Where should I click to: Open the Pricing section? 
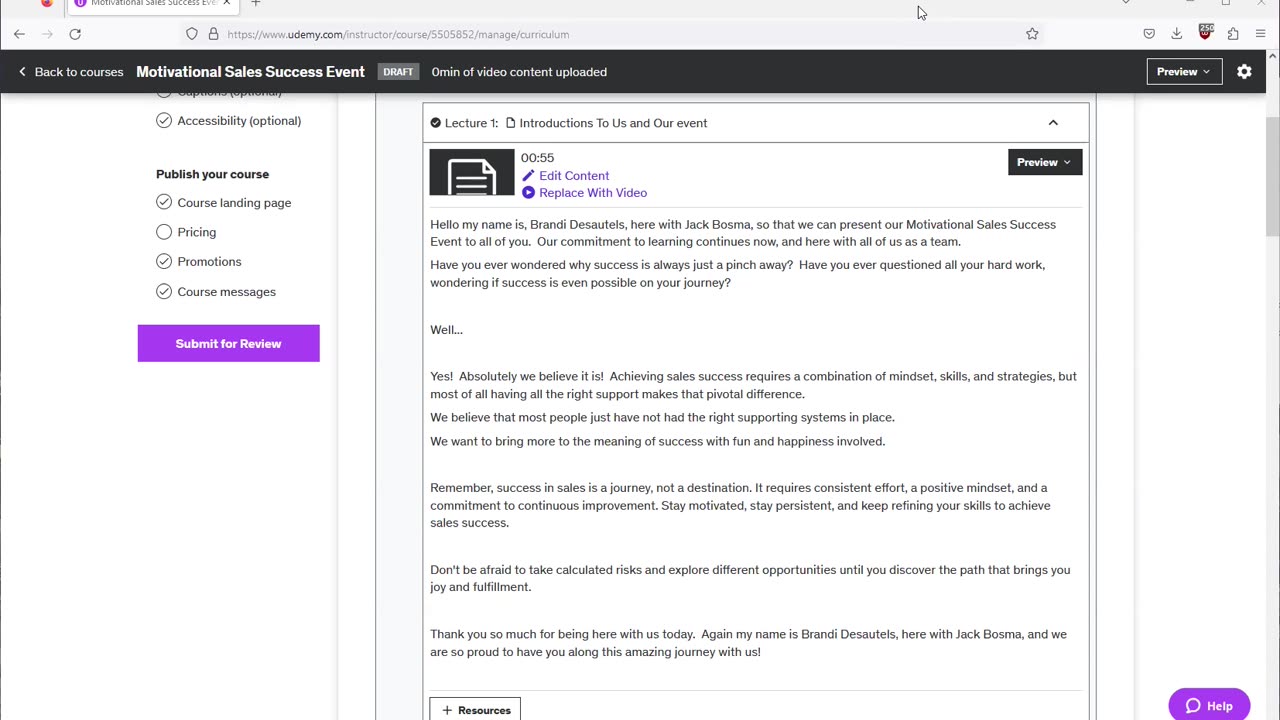[196, 232]
